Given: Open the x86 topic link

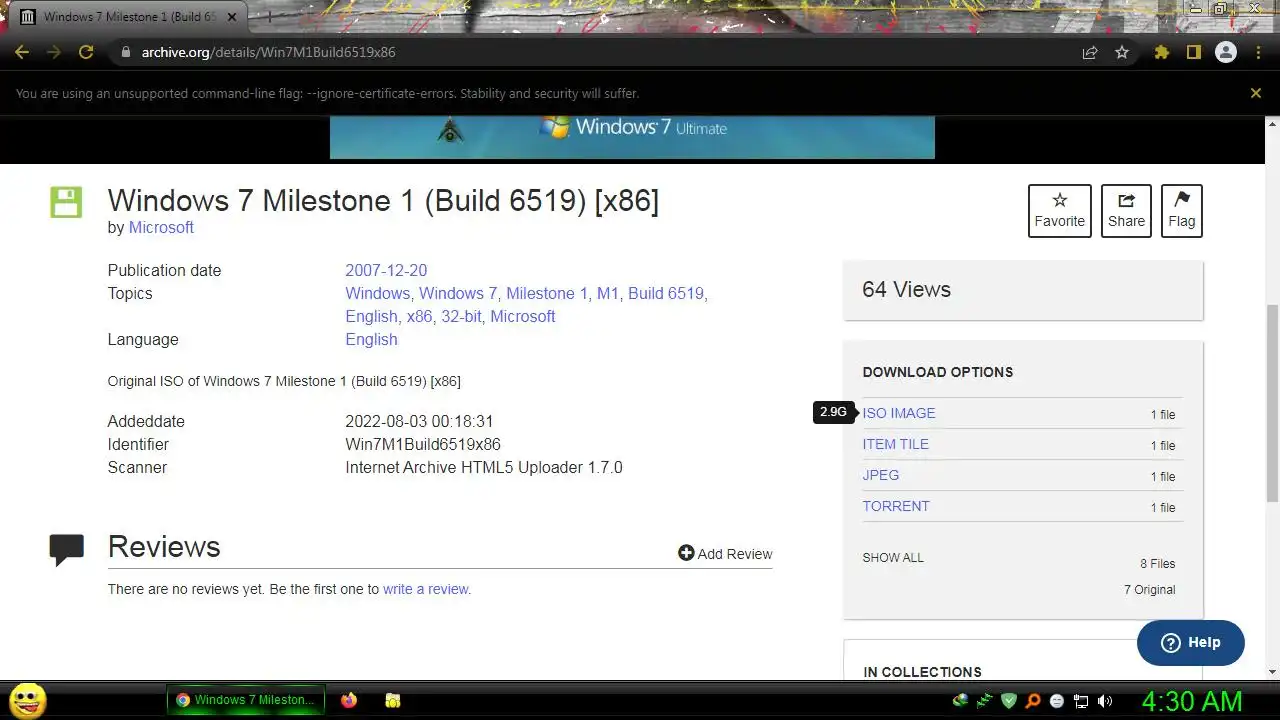Looking at the screenshot, I should pos(419,316).
